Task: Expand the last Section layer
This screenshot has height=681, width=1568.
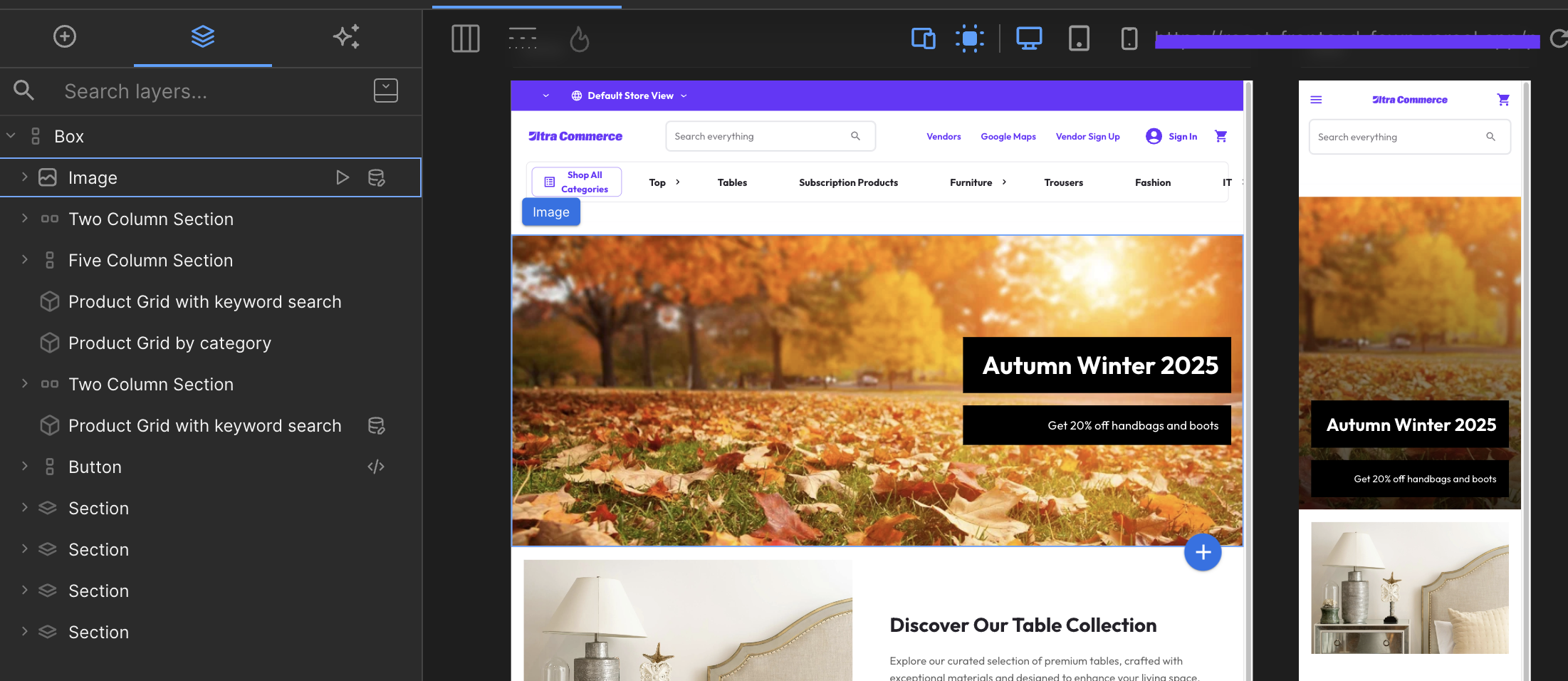Action: click(x=25, y=631)
